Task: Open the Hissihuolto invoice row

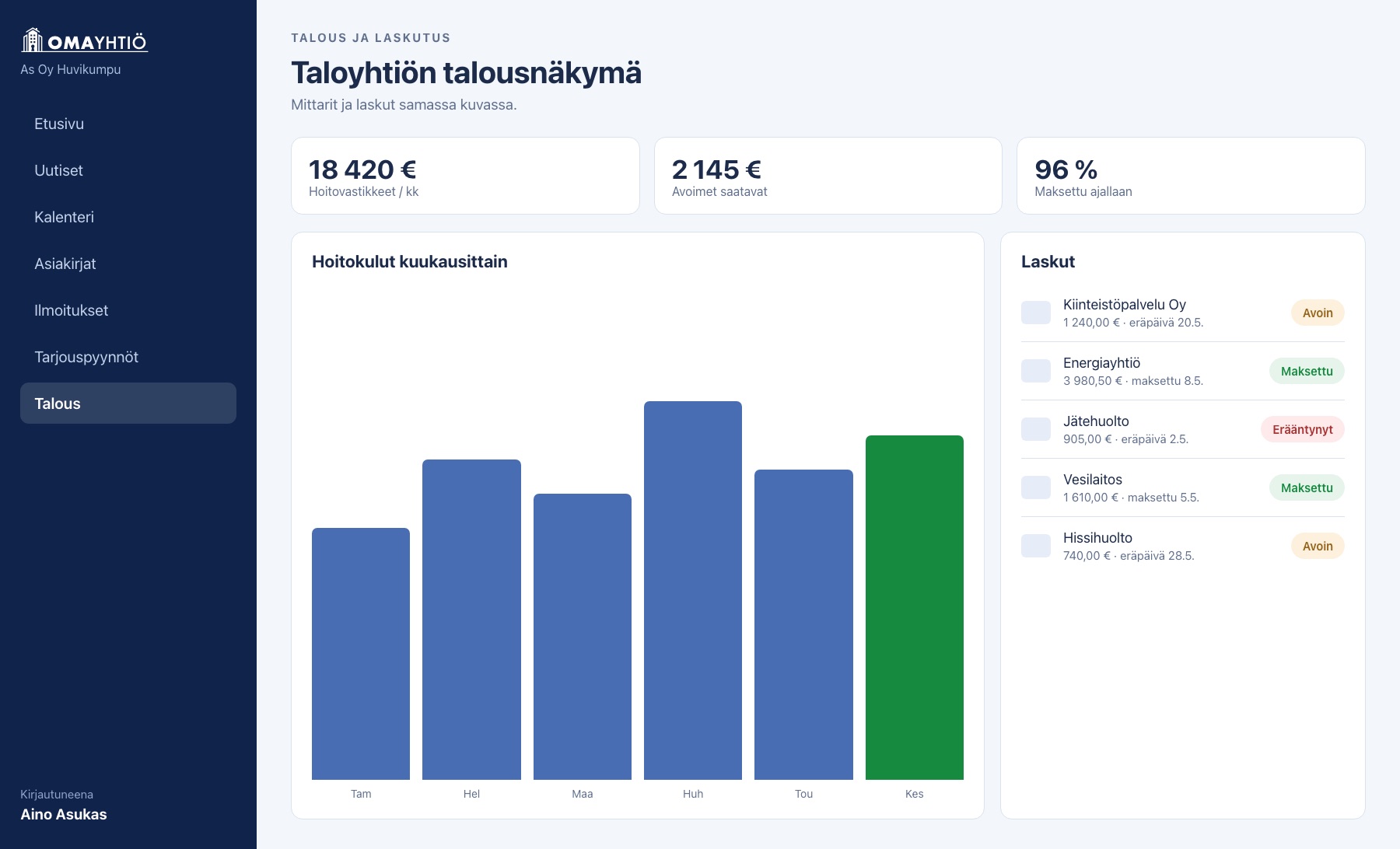Action: tap(1183, 546)
